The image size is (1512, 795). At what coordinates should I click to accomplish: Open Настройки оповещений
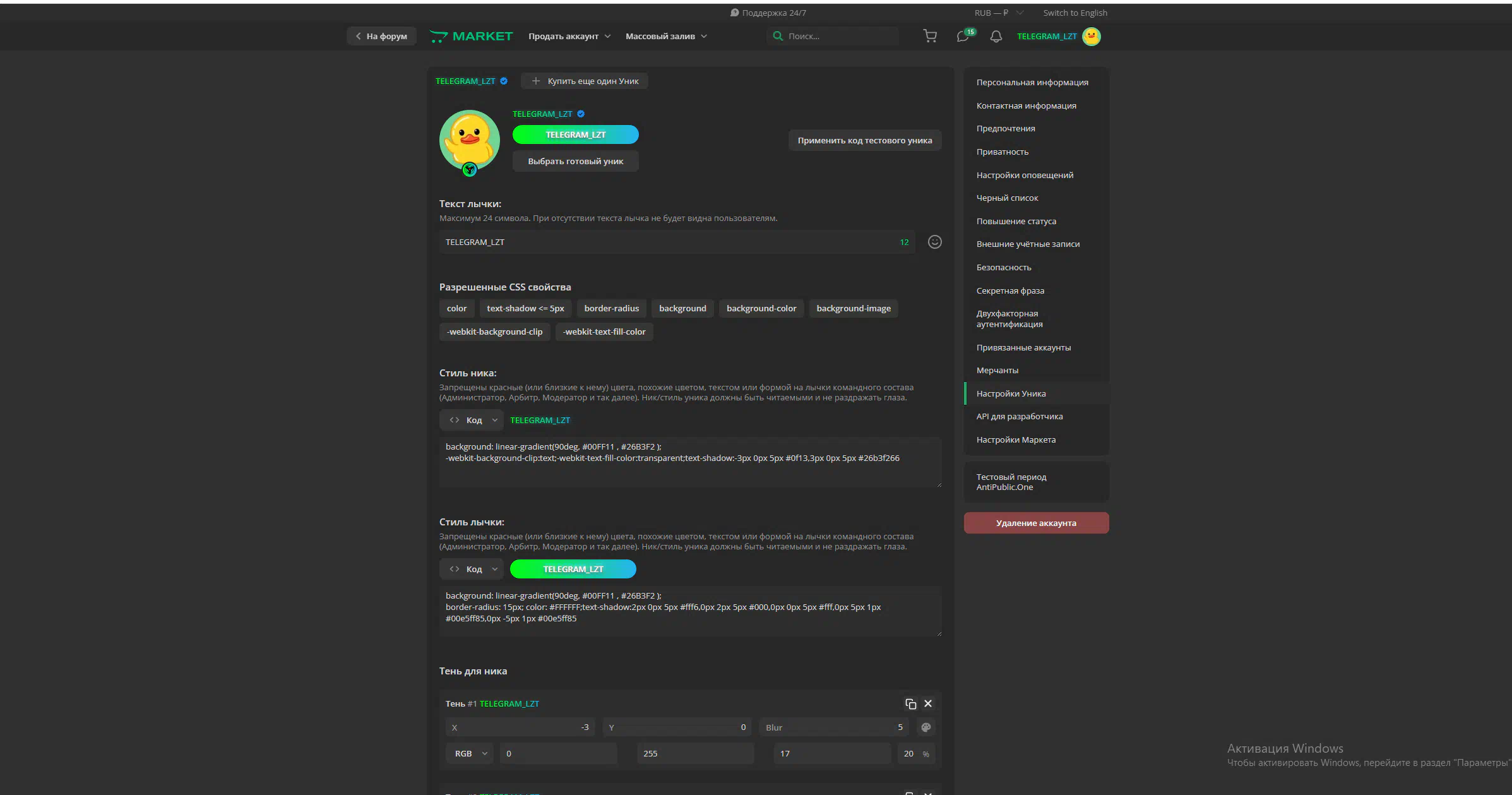pyautogui.click(x=1037, y=175)
